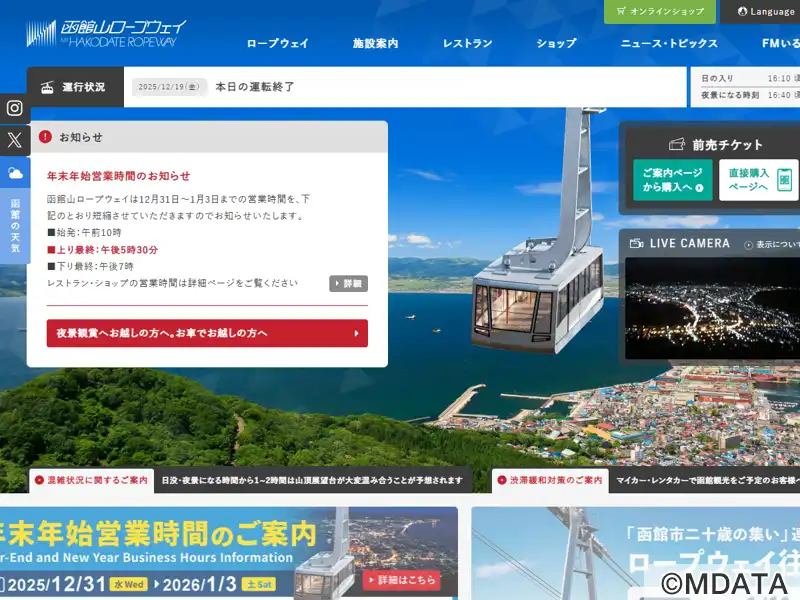
Task: Click the 始発:午前10時 line
Action: click(84, 233)
